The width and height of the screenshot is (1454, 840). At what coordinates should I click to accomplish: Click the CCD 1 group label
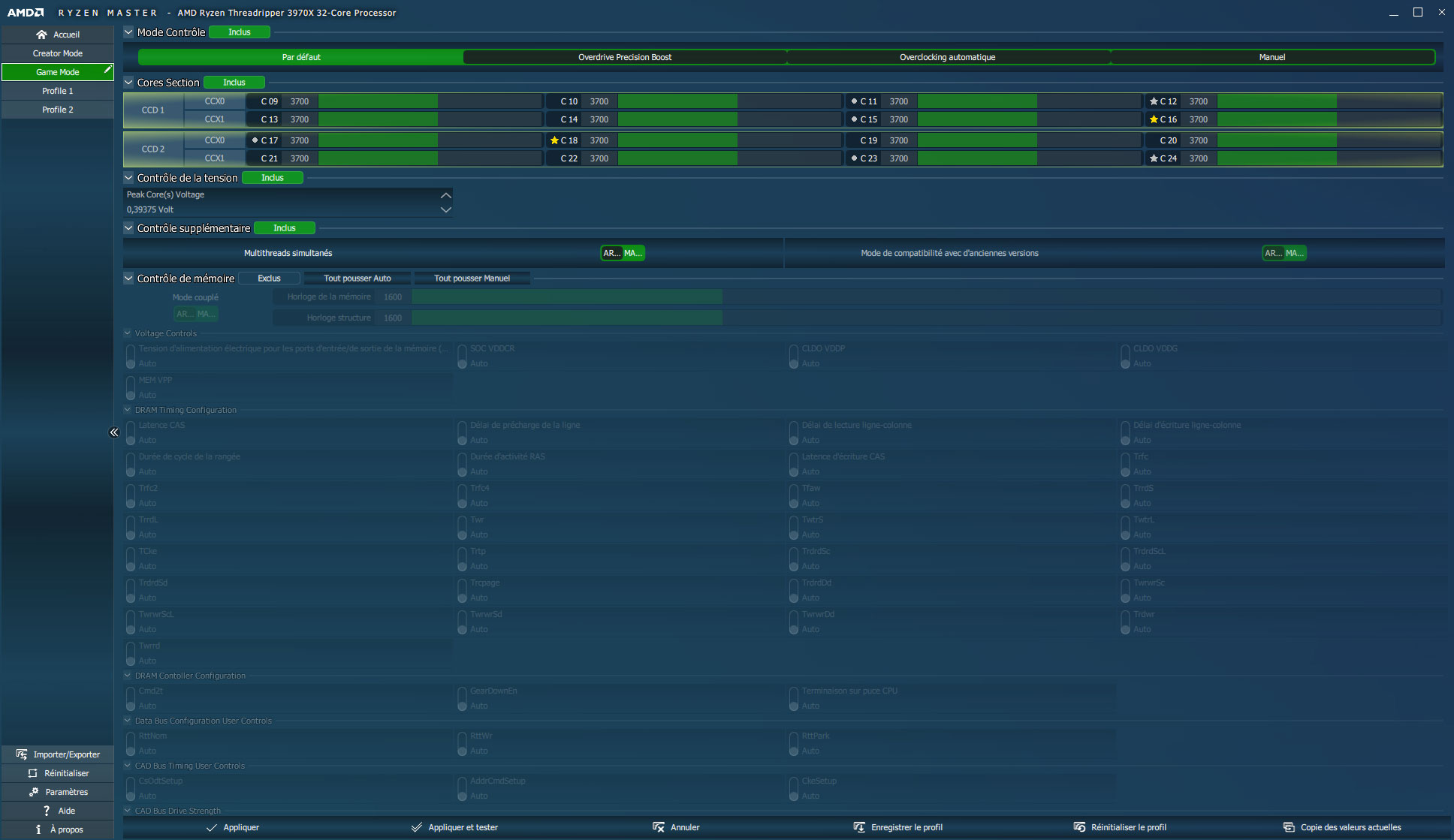(153, 110)
